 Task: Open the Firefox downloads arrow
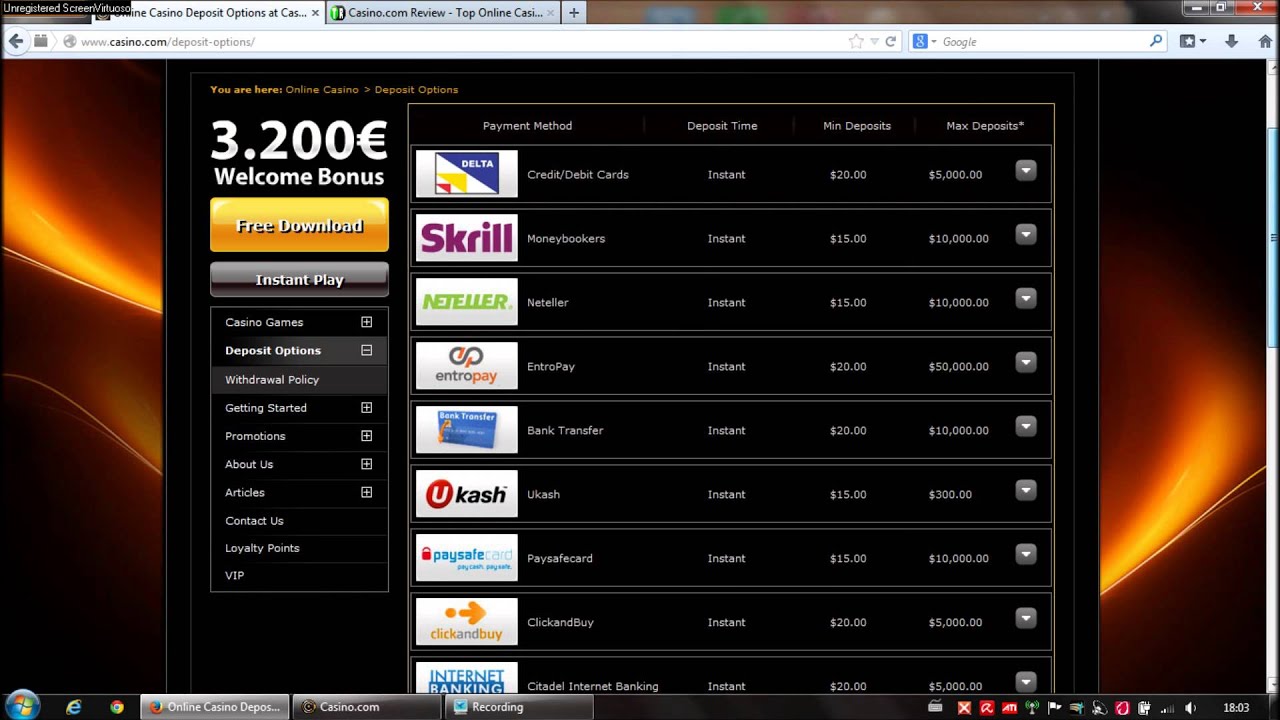[1232, 41]
